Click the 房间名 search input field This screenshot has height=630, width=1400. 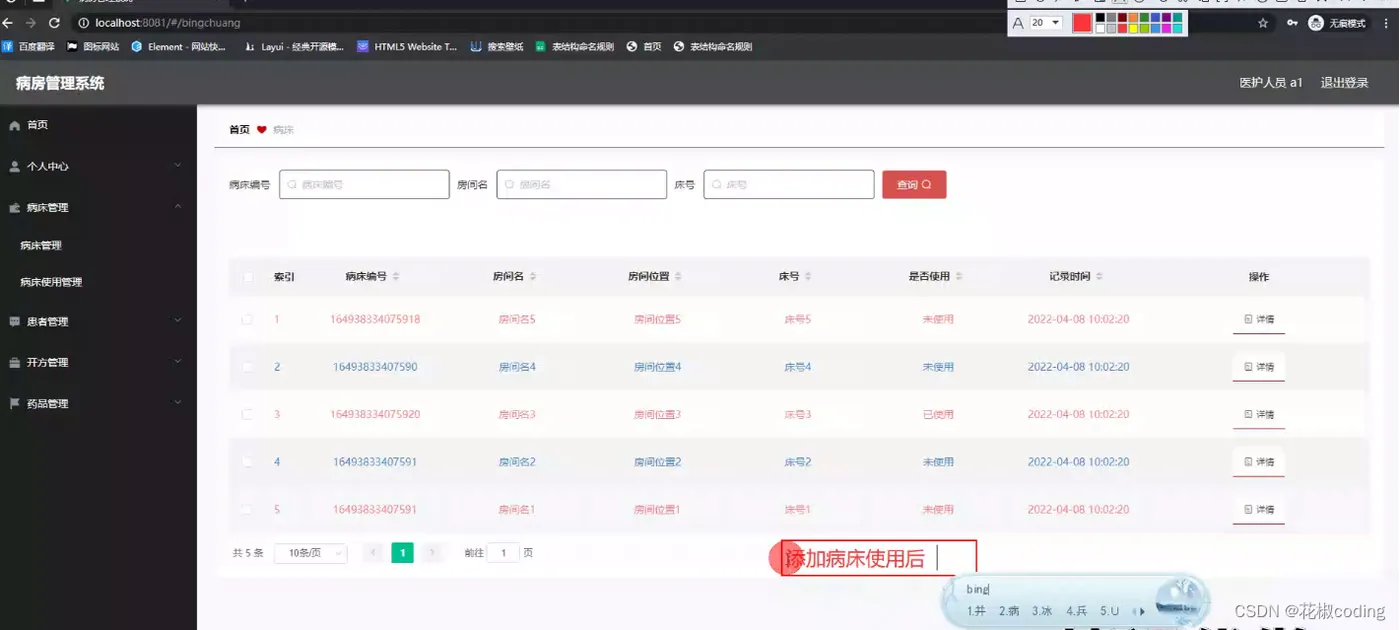(581, 184)
